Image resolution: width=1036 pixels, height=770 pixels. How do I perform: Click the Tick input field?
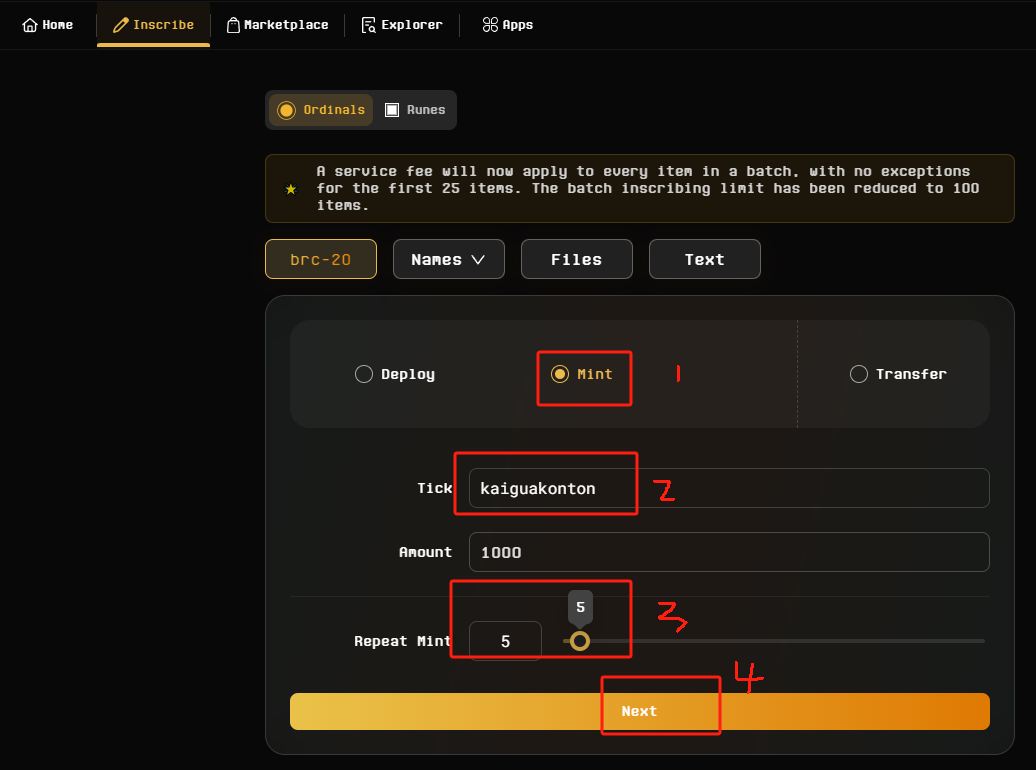[x=728, y=488]
